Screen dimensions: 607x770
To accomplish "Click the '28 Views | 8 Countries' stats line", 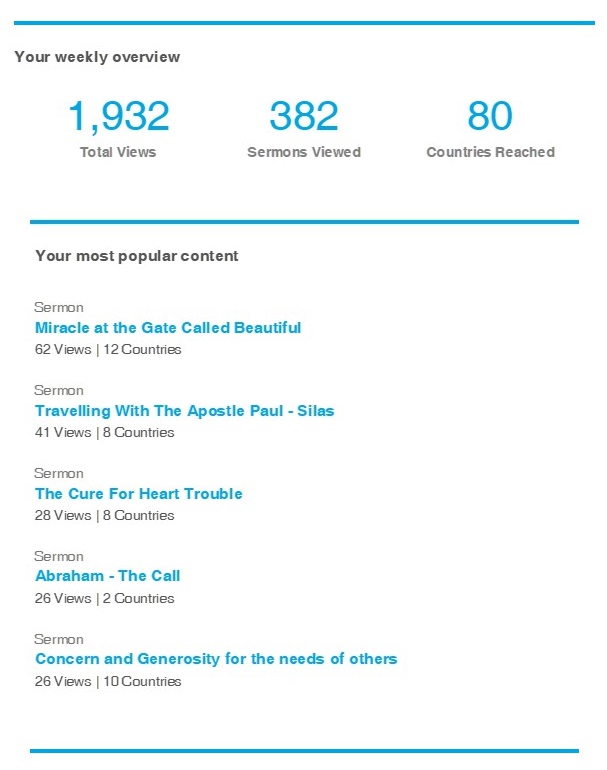I will pyautogui.click(x=104, y=516).
